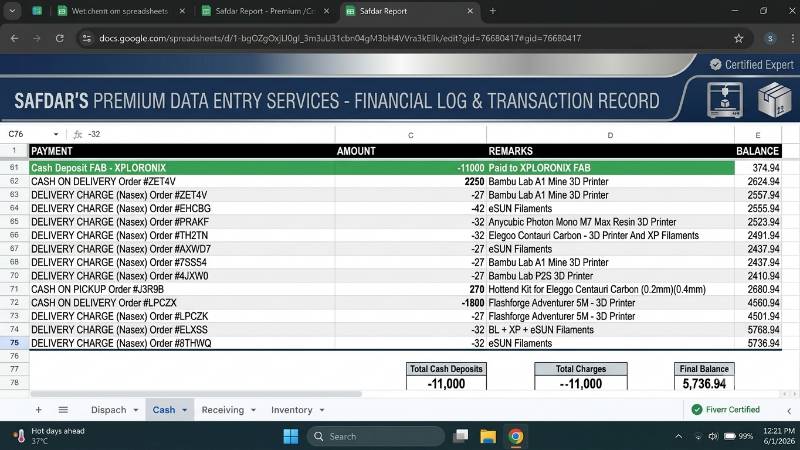Open the Windows Start menu
The width and height of the screenshot is (800, 450).
point(291,436)
